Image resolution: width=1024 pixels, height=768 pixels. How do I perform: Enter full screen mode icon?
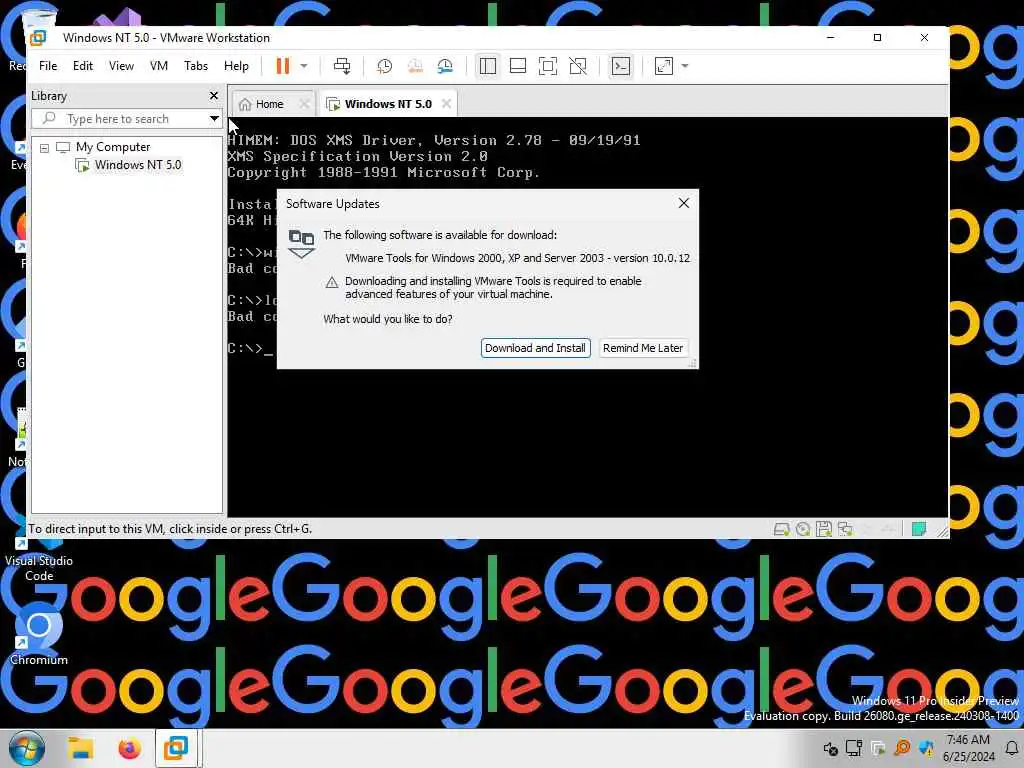(548, 66)
